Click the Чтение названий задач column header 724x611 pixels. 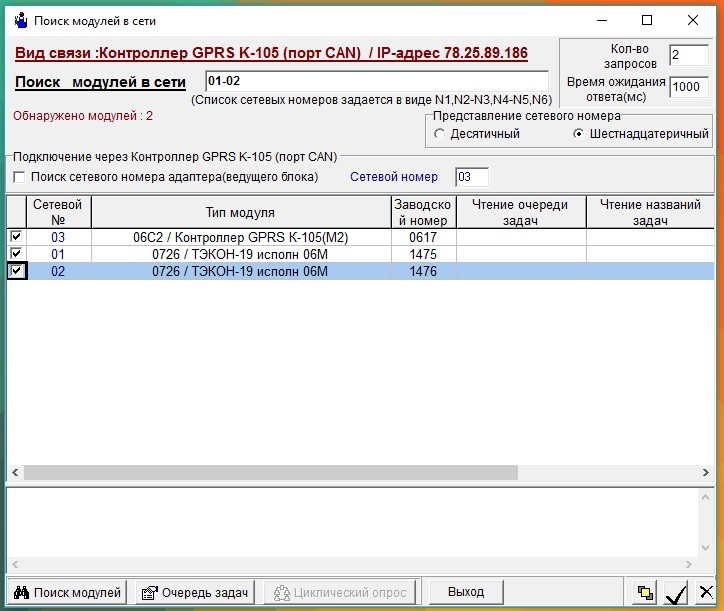[650, 212]
